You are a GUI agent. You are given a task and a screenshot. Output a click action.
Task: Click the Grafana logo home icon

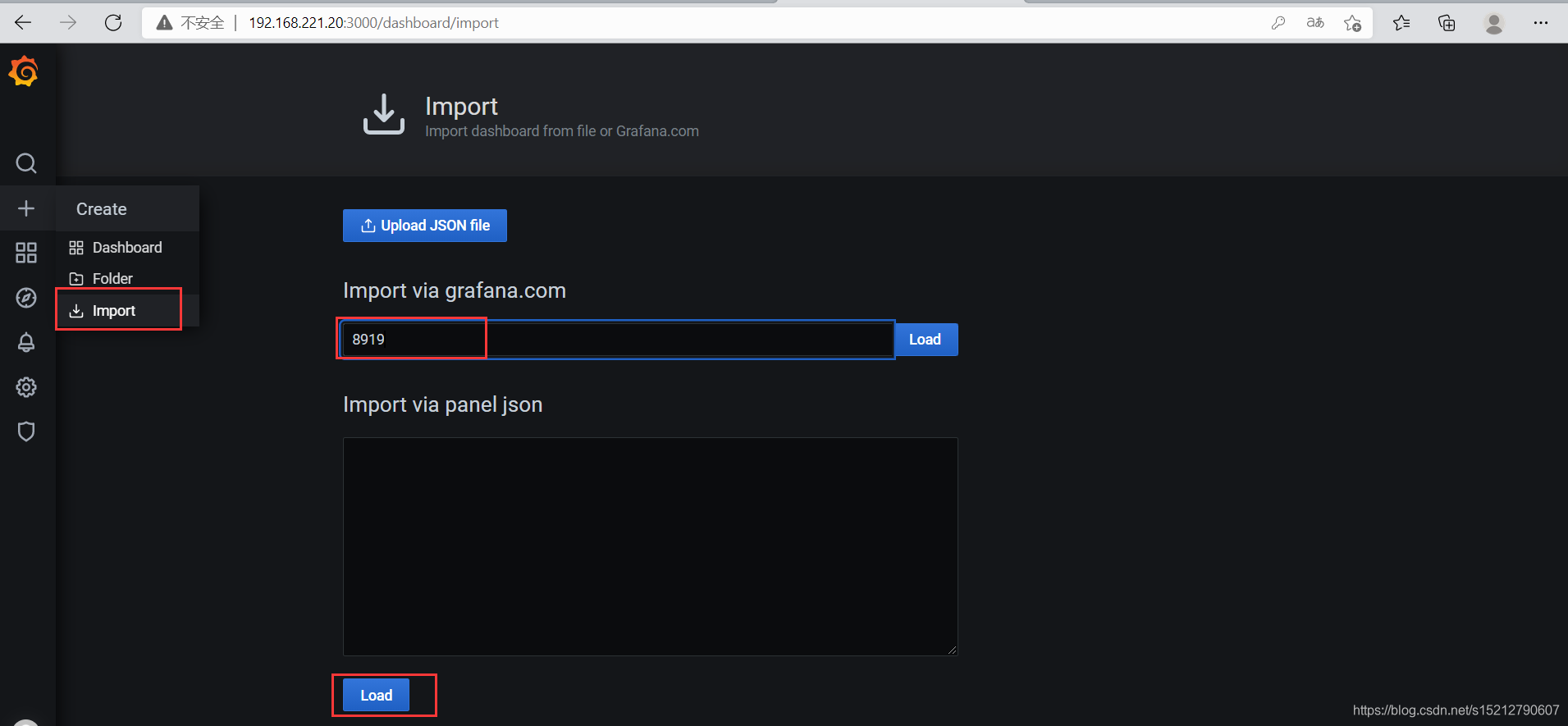click(x=24, y=71)
